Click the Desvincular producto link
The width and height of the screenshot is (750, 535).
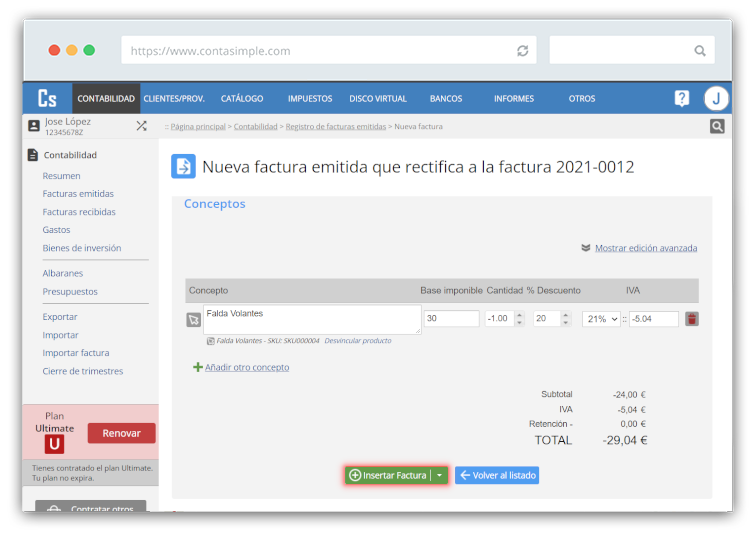[358, 341]
